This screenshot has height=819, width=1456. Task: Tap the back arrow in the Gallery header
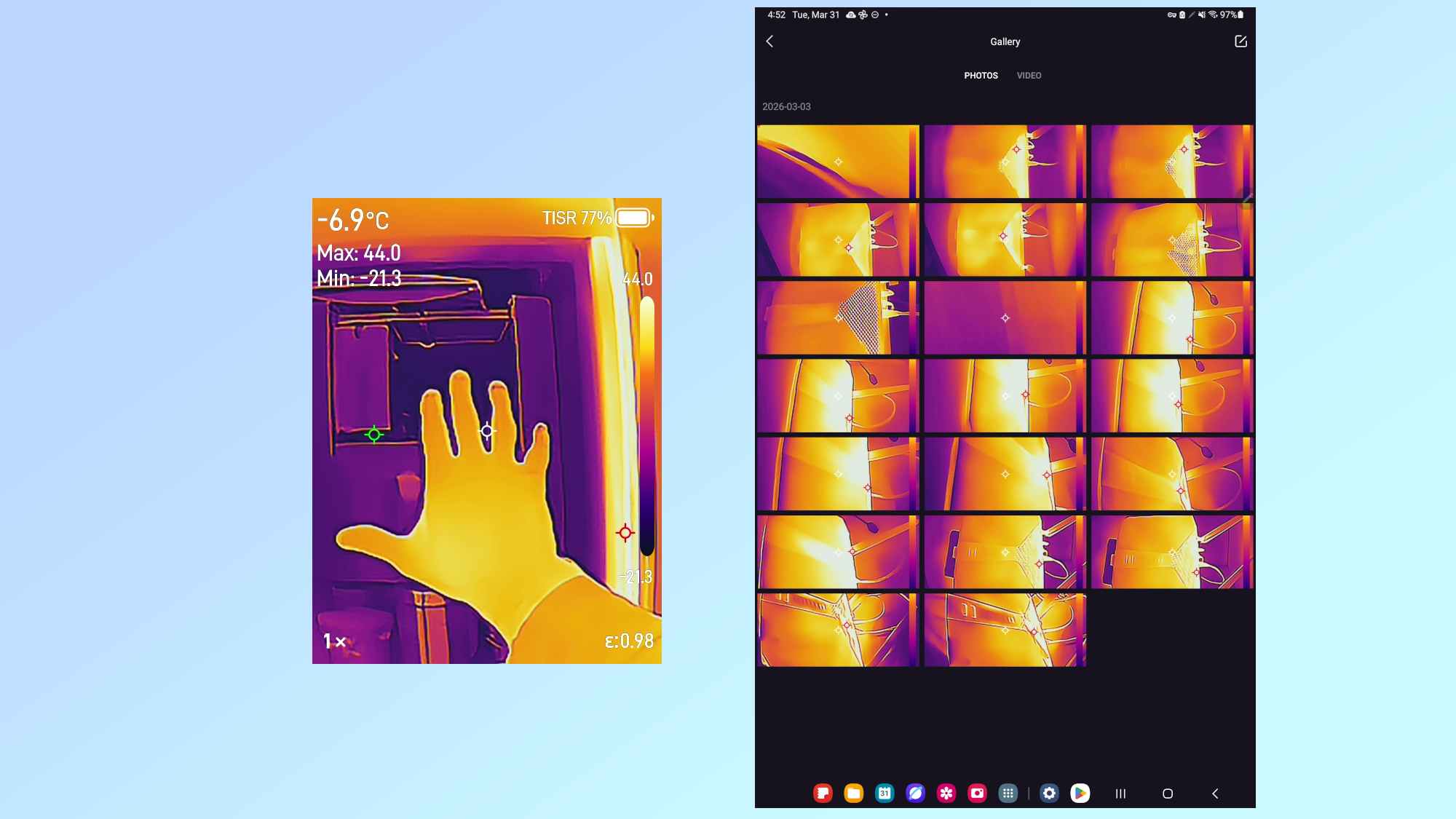[x=769, y=41]
